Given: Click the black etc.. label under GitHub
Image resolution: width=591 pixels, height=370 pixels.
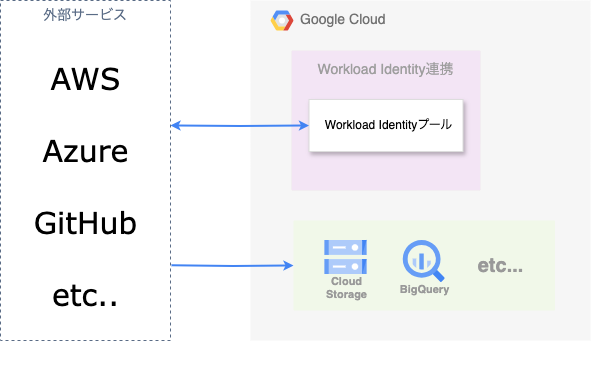Looking at the screenshot, I should [85, 296].
